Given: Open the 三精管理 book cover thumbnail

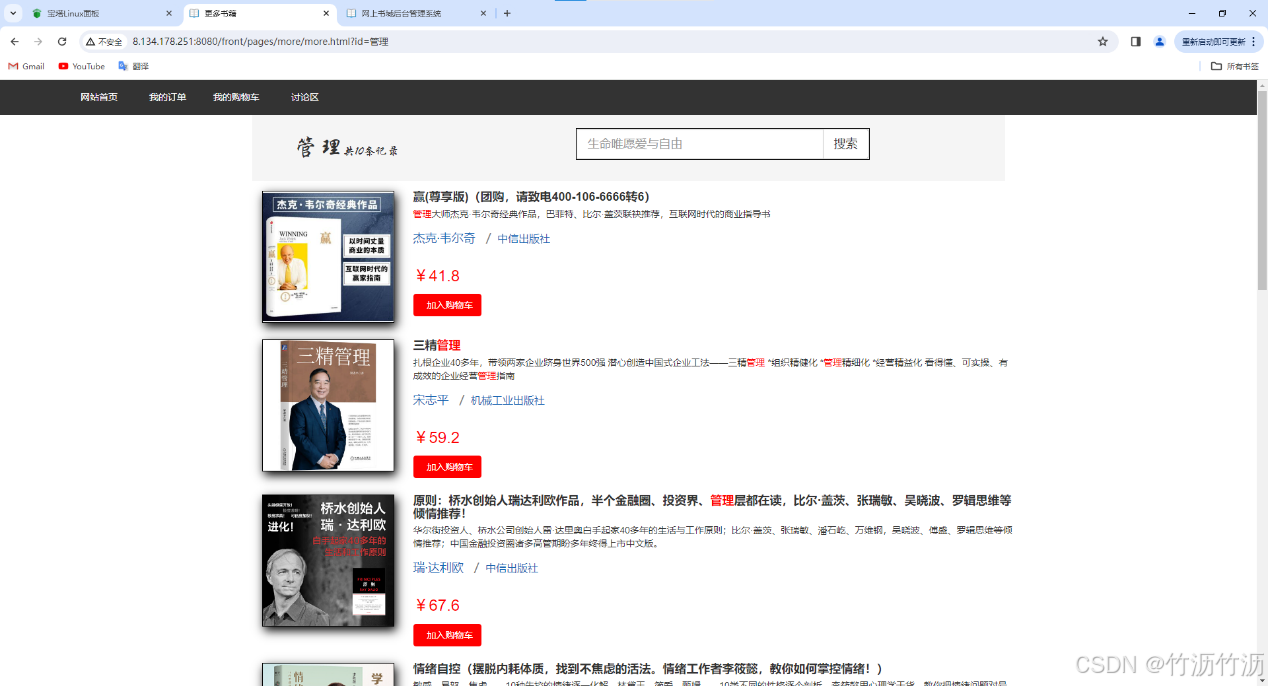Looking at the screenshot, I should point(328,405).
